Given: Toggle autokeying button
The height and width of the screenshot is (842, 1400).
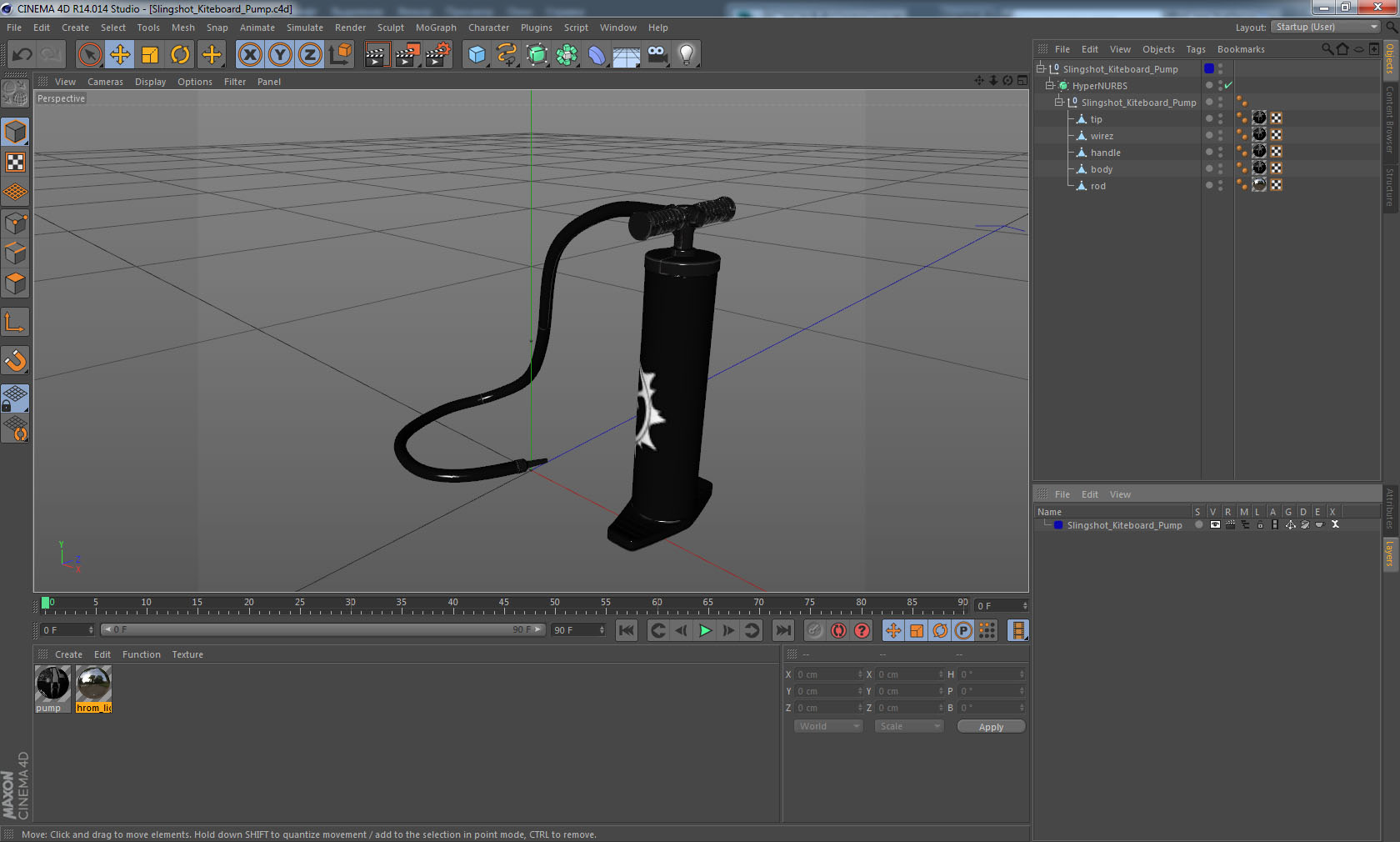Looking at the screenshot, I should tap(838, 631).
